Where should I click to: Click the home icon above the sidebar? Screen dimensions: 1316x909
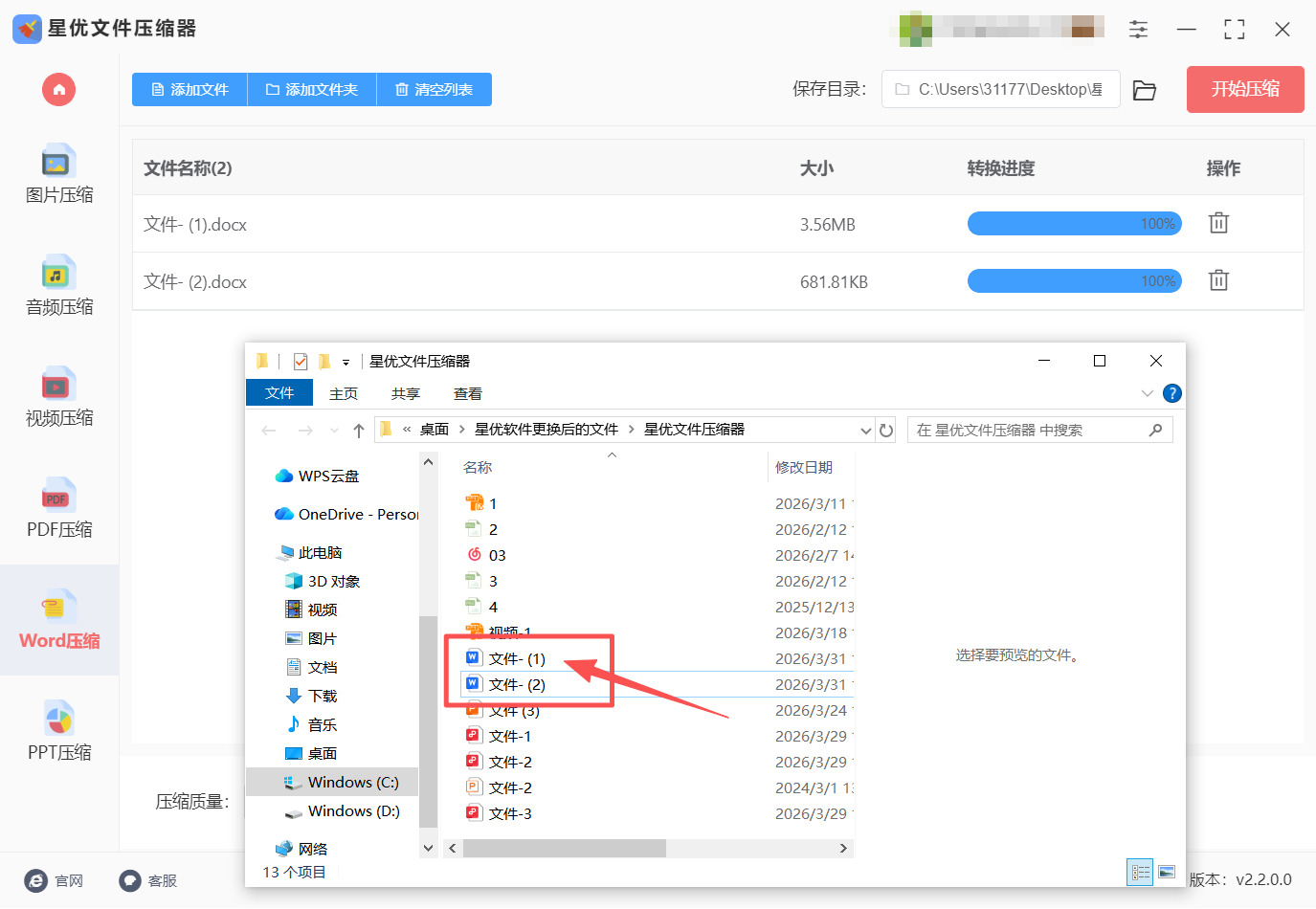58,89
